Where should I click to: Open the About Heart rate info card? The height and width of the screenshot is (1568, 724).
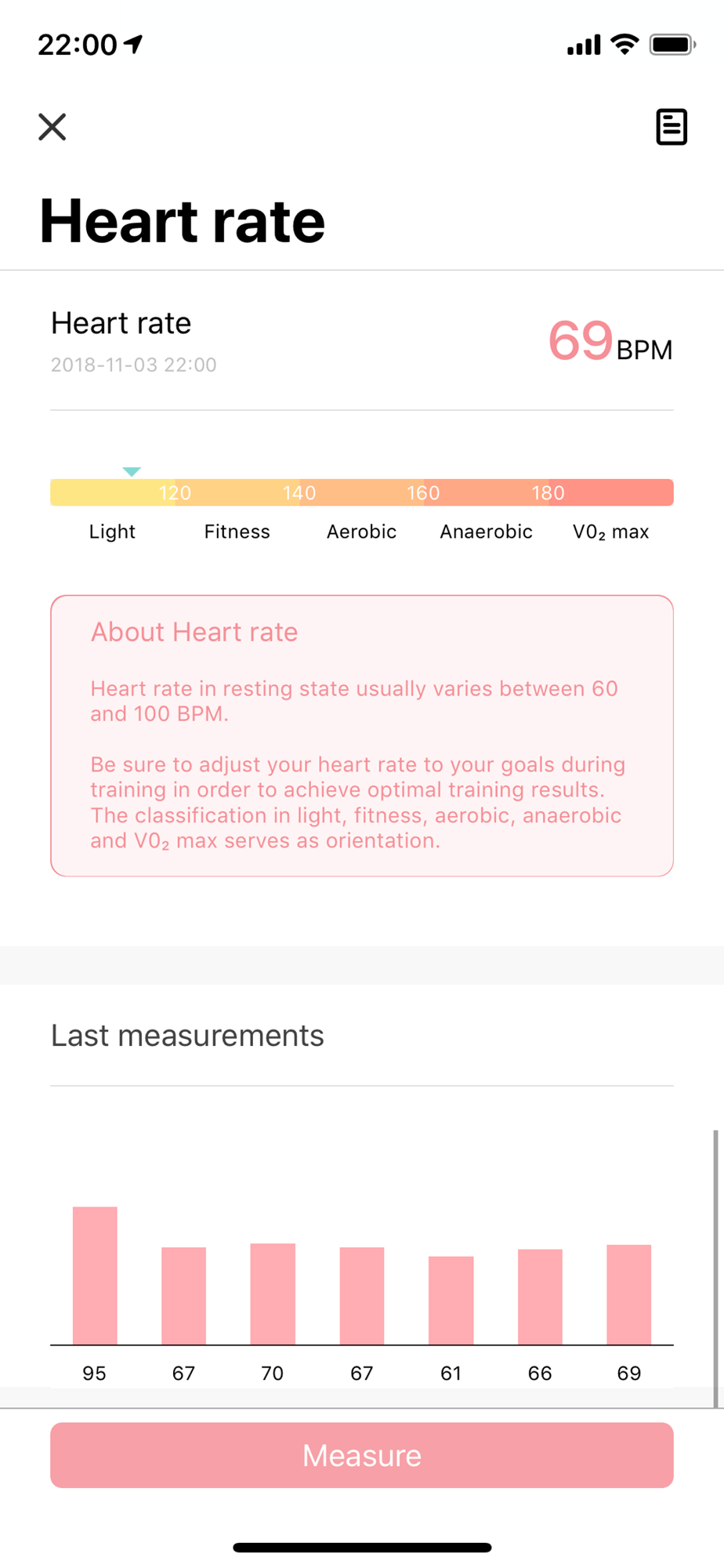pos(362,735)
